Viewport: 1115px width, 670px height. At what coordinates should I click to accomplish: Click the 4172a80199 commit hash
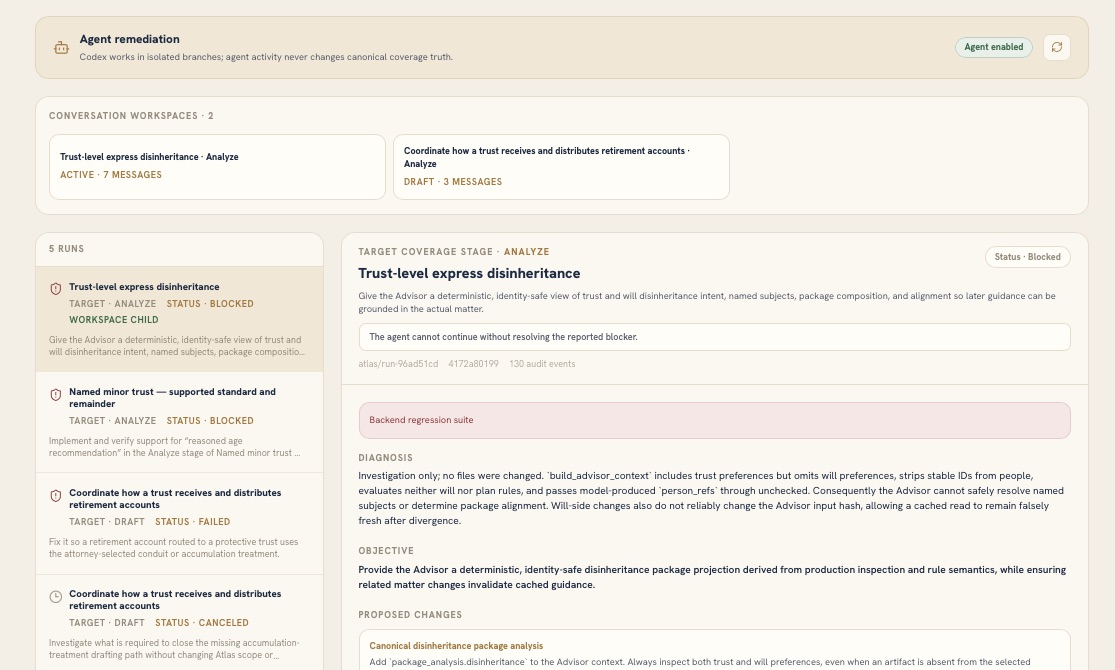click(473, 363)
